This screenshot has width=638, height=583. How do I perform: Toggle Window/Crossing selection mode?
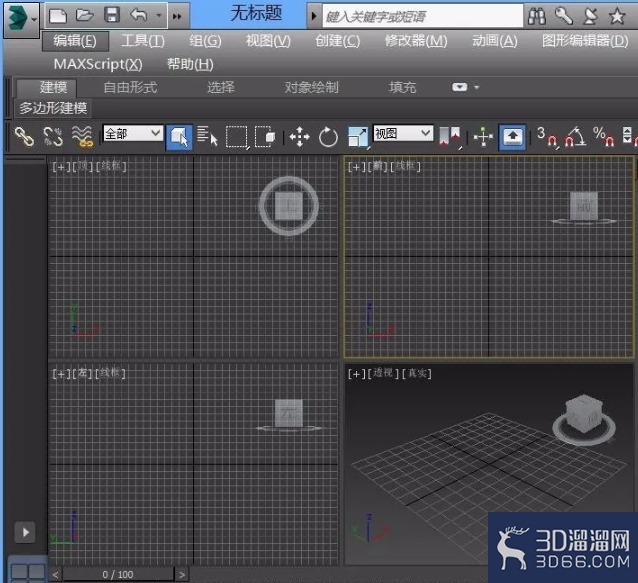tap(265, 137)
